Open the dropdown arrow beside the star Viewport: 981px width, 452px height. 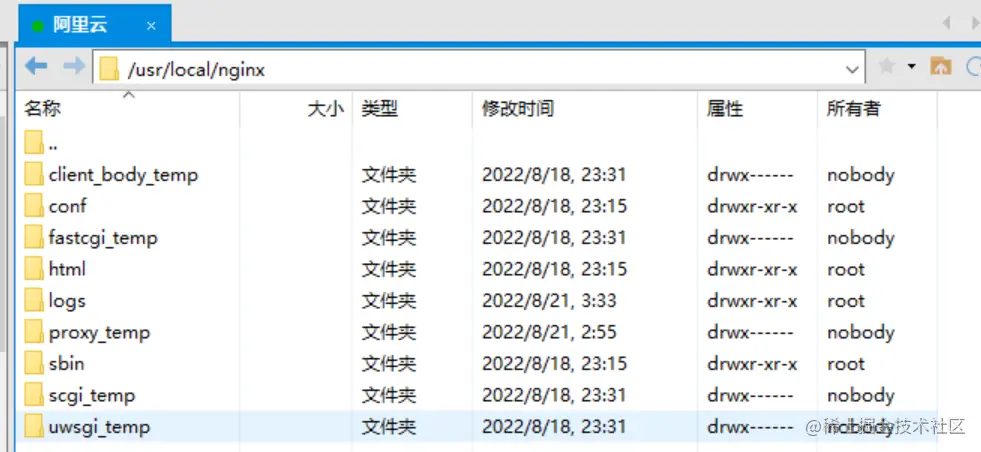[x=912, y=66]
